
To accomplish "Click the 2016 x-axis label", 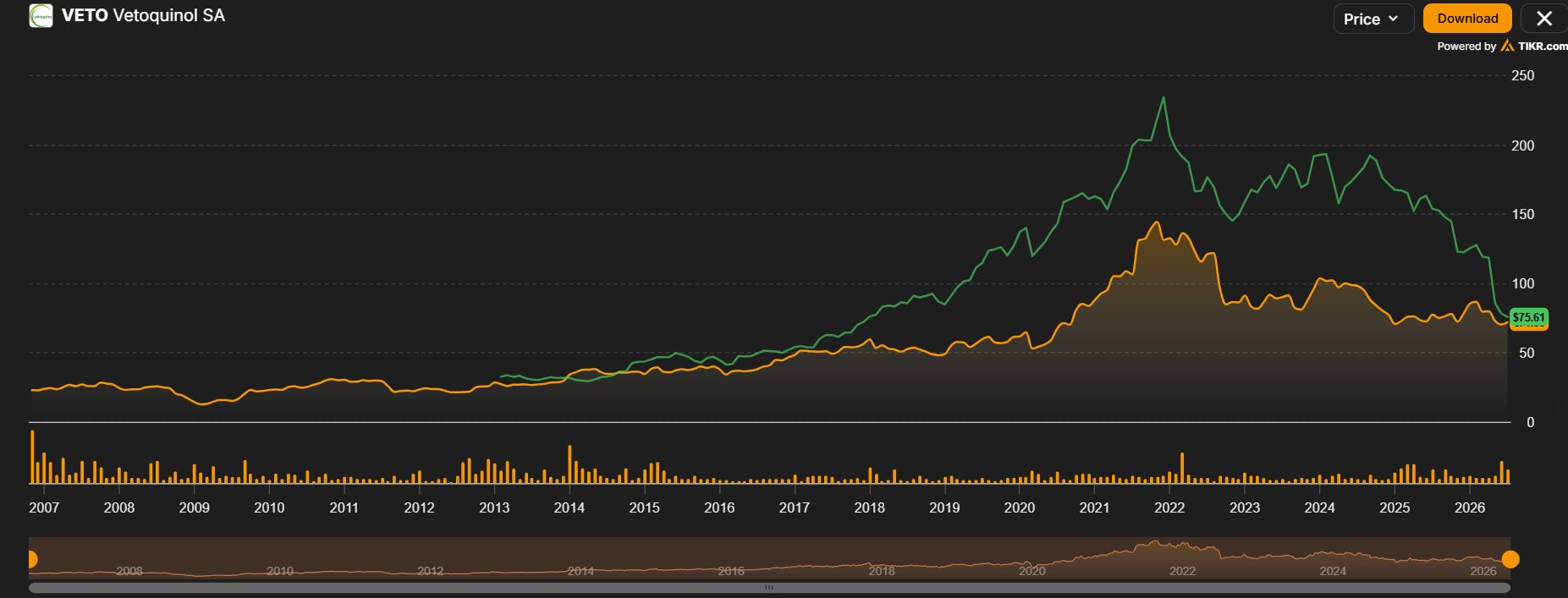I will pyautogui.click(x=719, y=507).
